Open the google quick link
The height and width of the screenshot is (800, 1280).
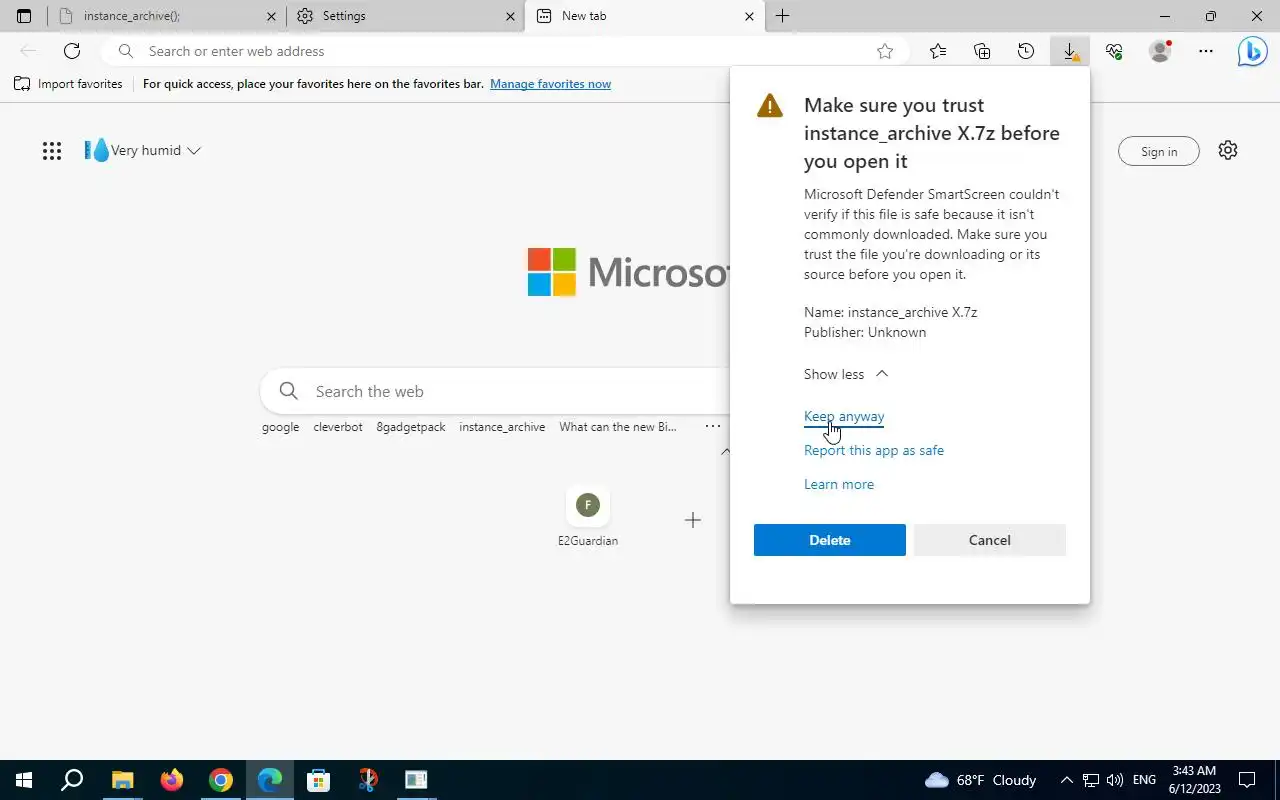(x=281, y=427)
